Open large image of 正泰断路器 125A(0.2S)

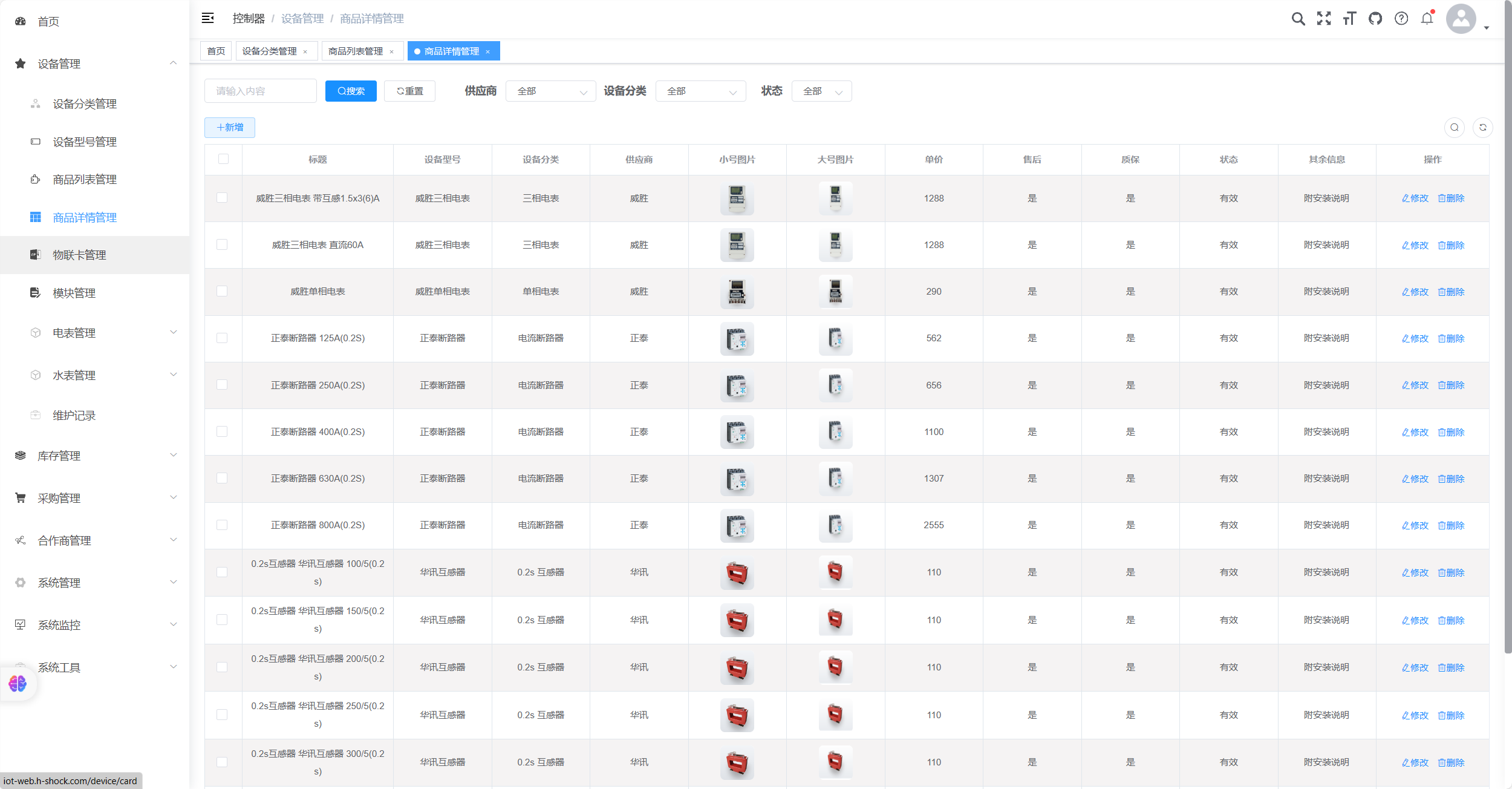pos(835,338)
